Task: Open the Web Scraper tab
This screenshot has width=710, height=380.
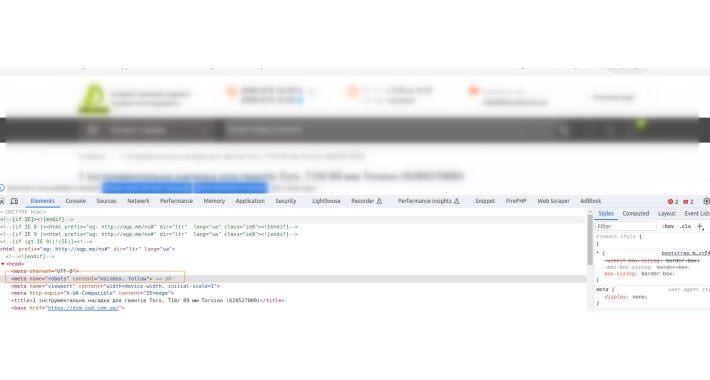Action: click(553, 201)
